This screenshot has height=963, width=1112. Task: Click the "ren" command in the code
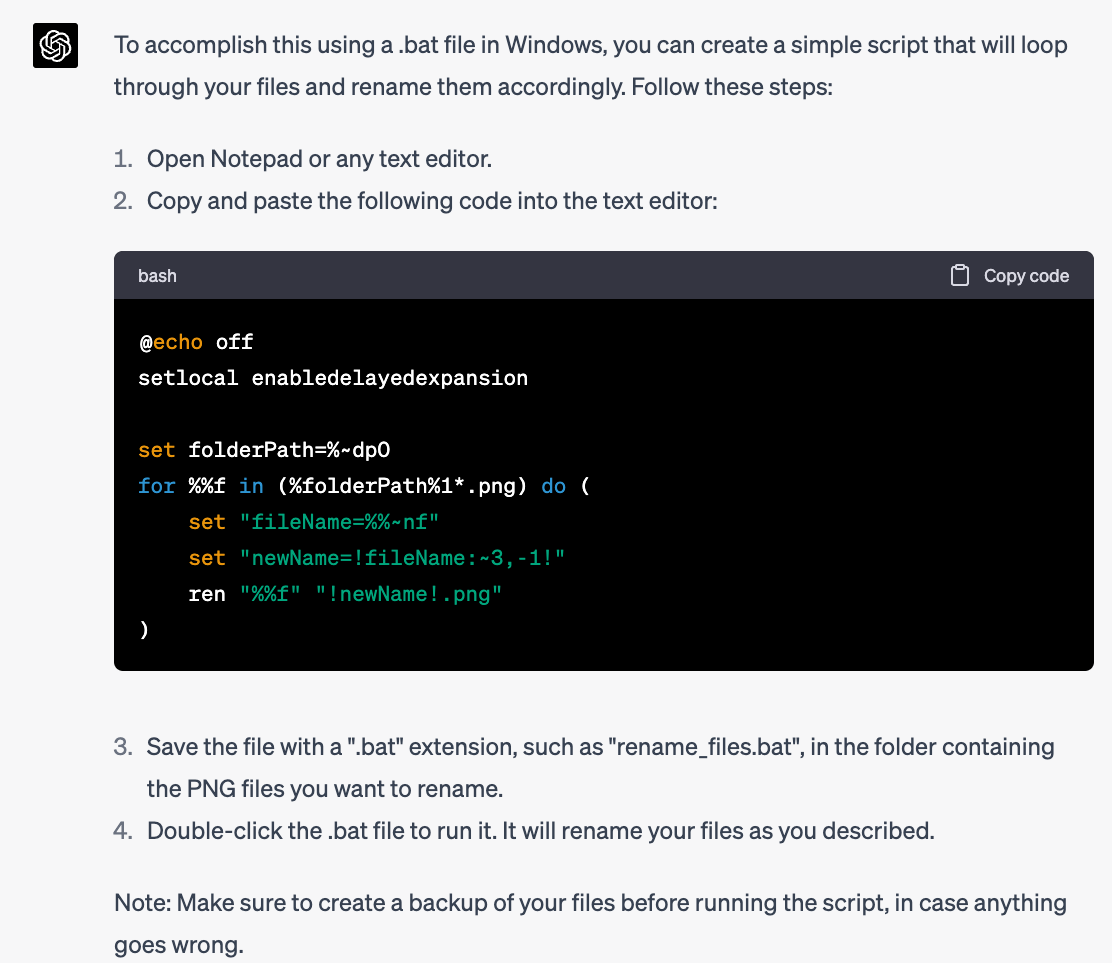point(207,594)
